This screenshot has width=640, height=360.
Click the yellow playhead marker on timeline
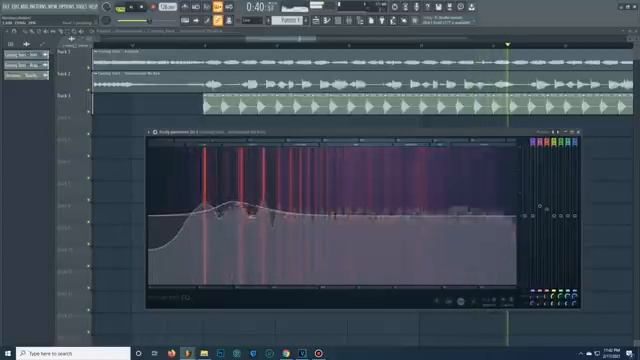pyautogui.click(x=507, y=44)
